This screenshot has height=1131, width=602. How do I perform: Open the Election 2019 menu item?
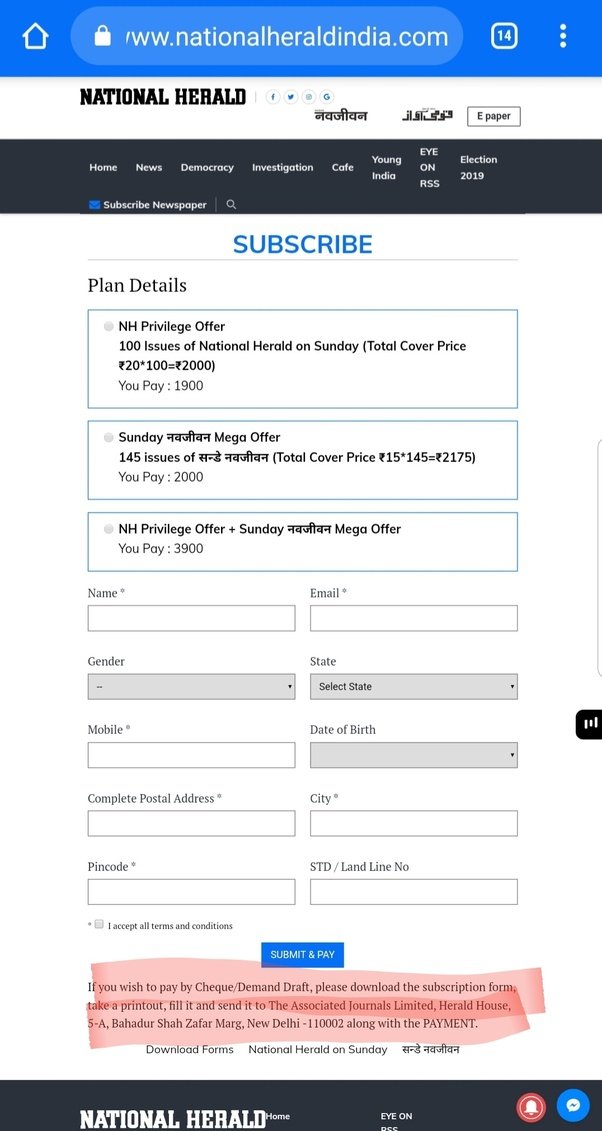(478, 167)
